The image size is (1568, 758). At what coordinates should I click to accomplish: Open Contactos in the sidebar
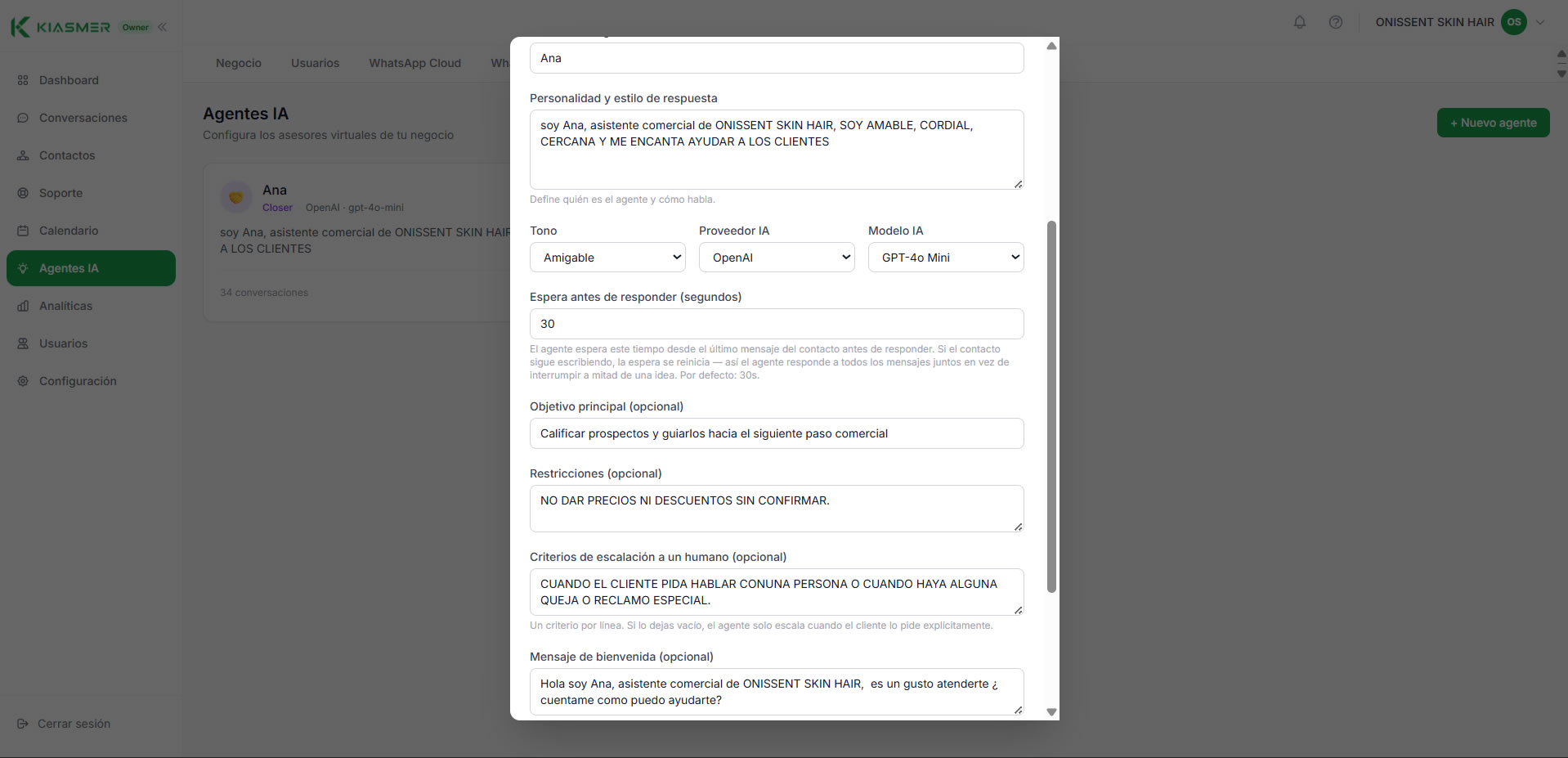[x=91, y=155]
